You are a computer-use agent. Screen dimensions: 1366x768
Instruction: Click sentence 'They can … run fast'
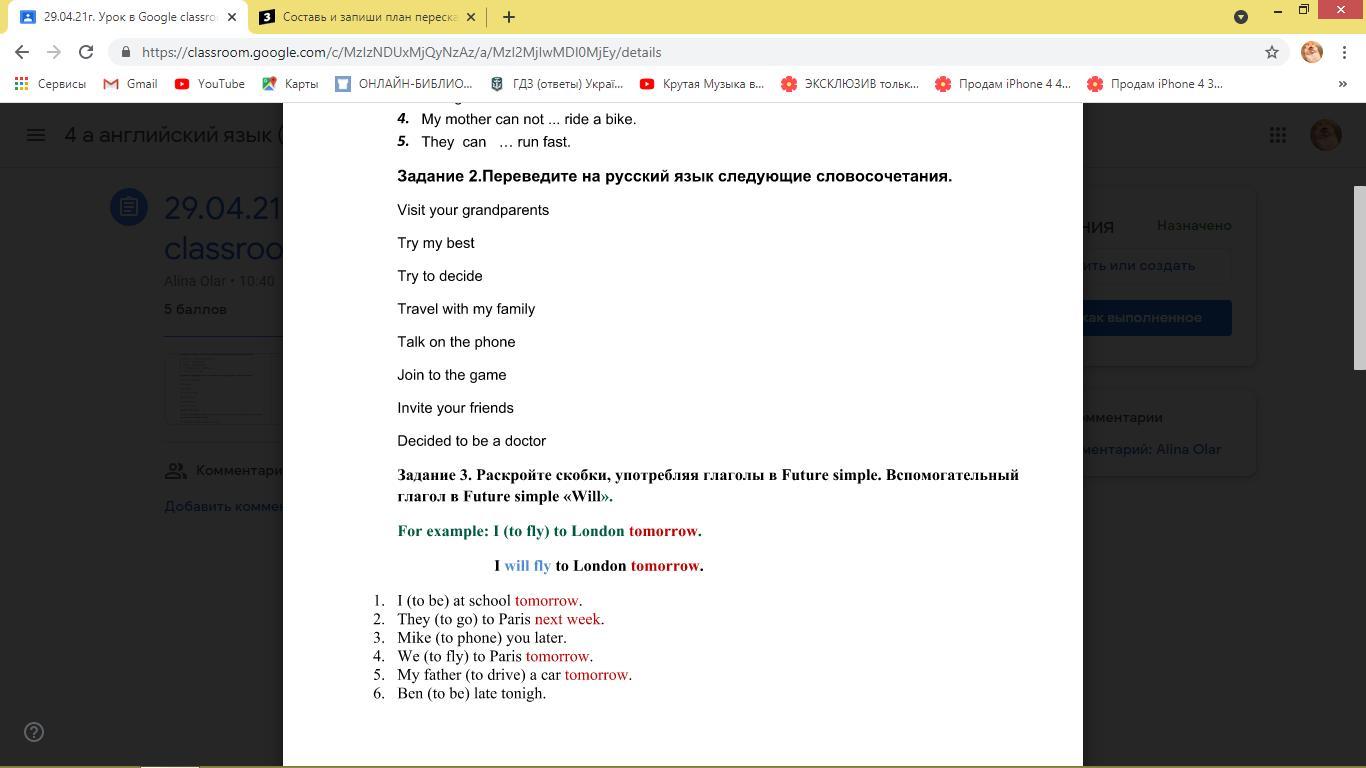(x=496, y=142)
